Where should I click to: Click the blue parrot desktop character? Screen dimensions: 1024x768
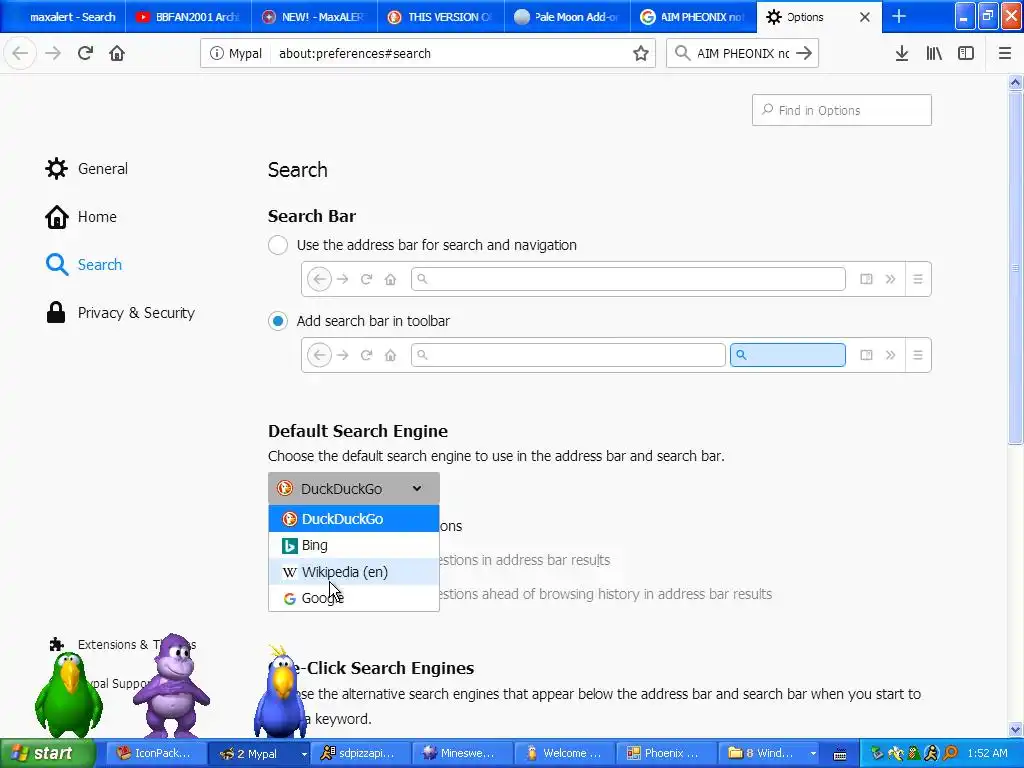[281, 692]
